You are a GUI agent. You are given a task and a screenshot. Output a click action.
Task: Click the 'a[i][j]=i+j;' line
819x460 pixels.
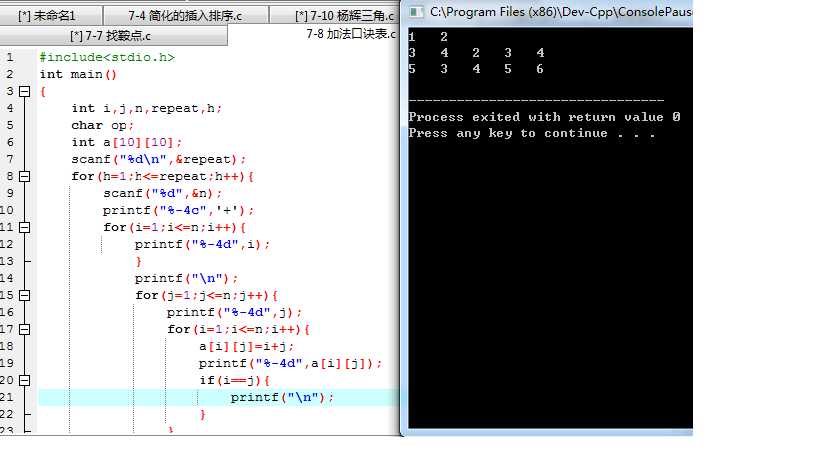[x=246, y=347]
